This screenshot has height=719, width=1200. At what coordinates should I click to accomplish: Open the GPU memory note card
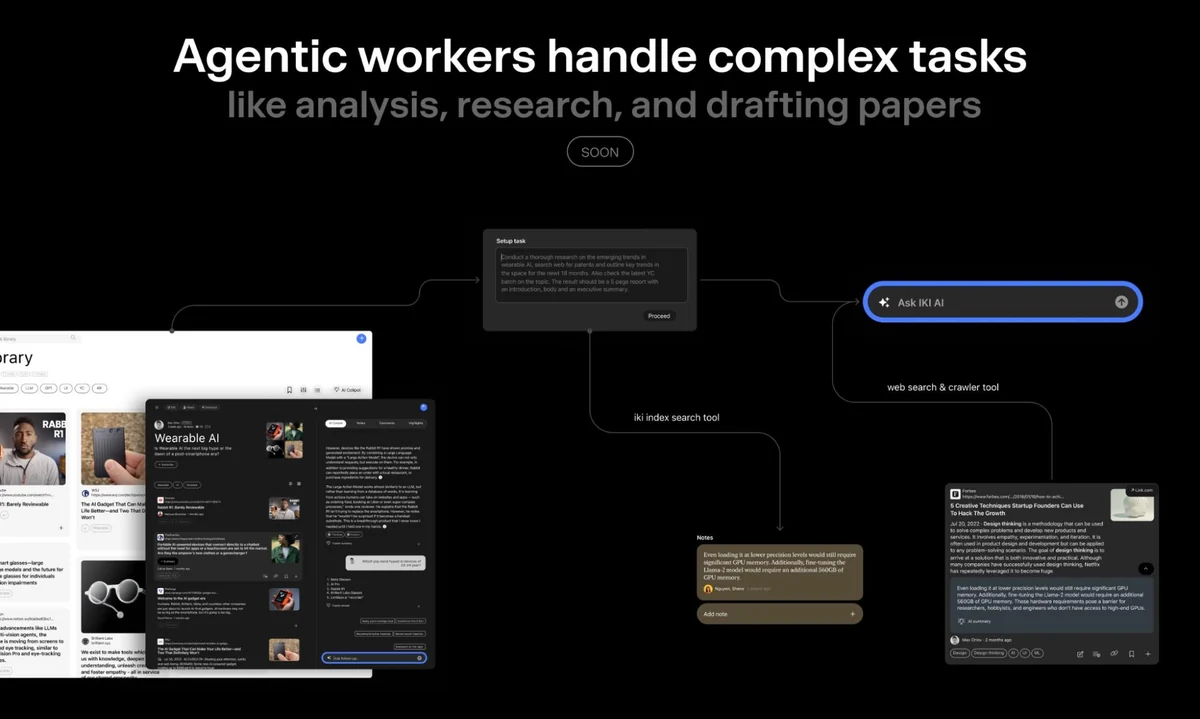coord(779,571)
